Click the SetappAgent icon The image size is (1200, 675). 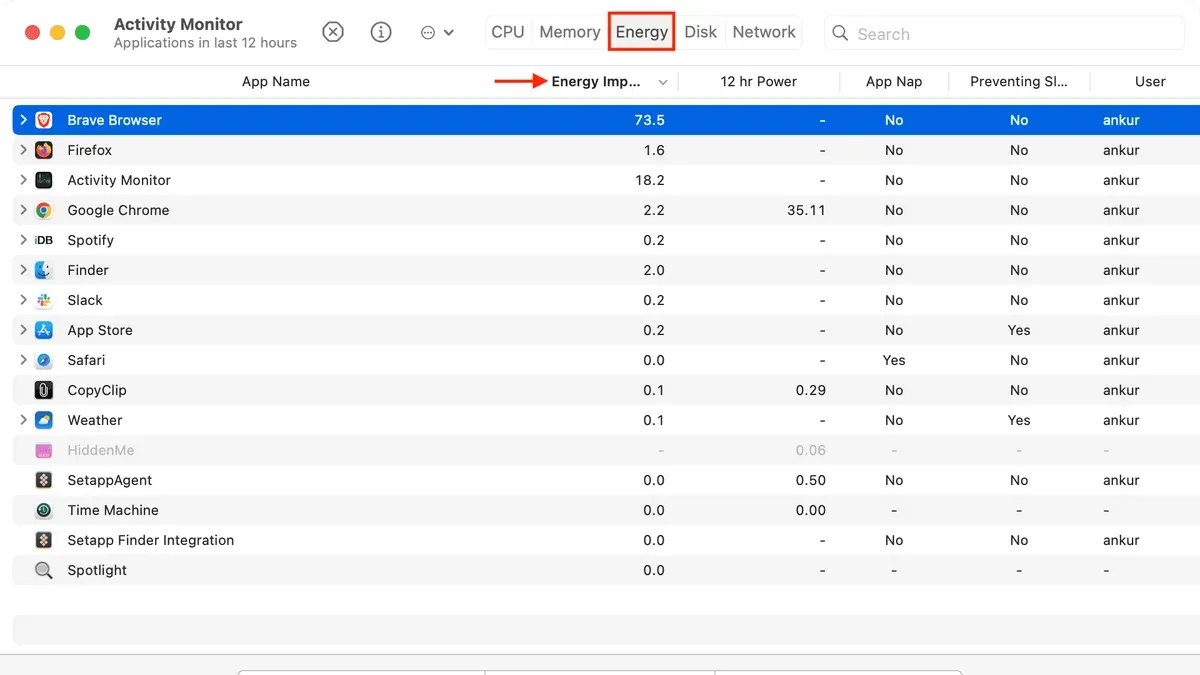[44, 480]
